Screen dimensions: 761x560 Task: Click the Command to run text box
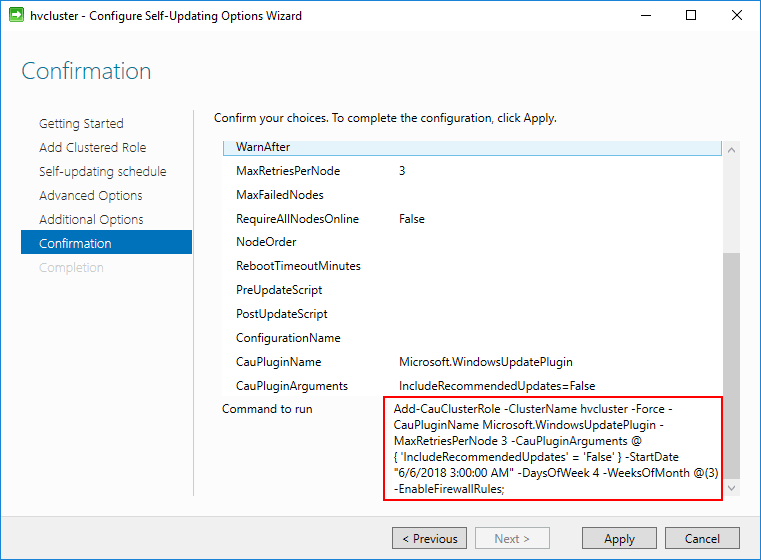click(553, 448)
